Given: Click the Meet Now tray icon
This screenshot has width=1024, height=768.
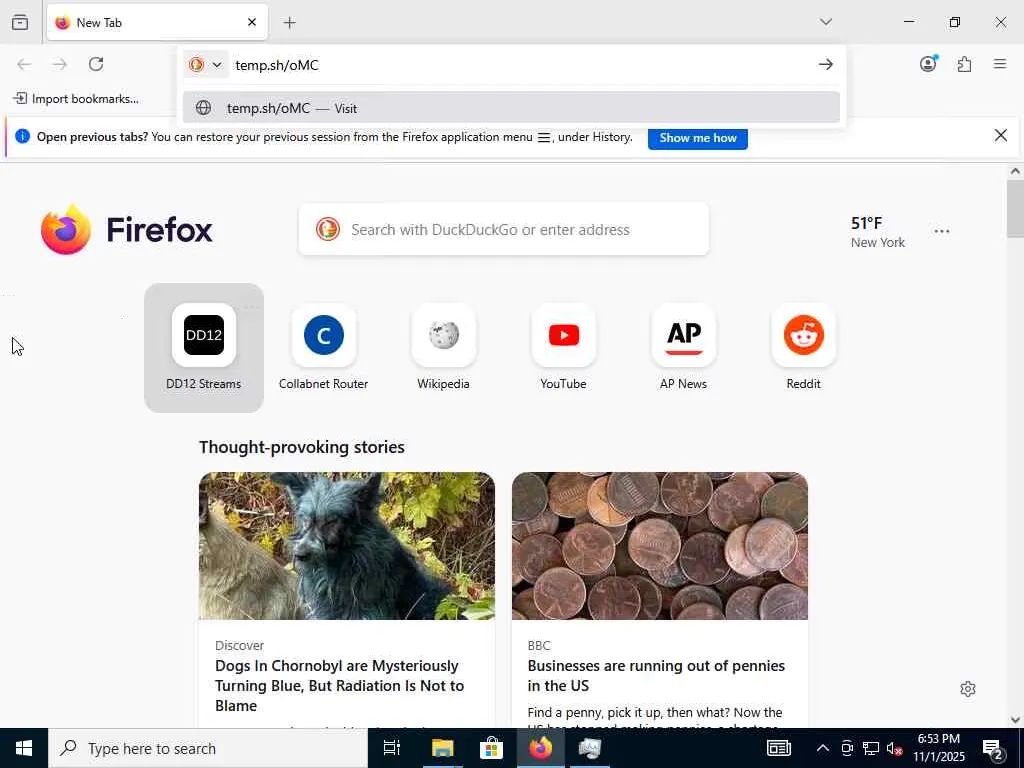Looking at the screenshot, I should 847,748.
